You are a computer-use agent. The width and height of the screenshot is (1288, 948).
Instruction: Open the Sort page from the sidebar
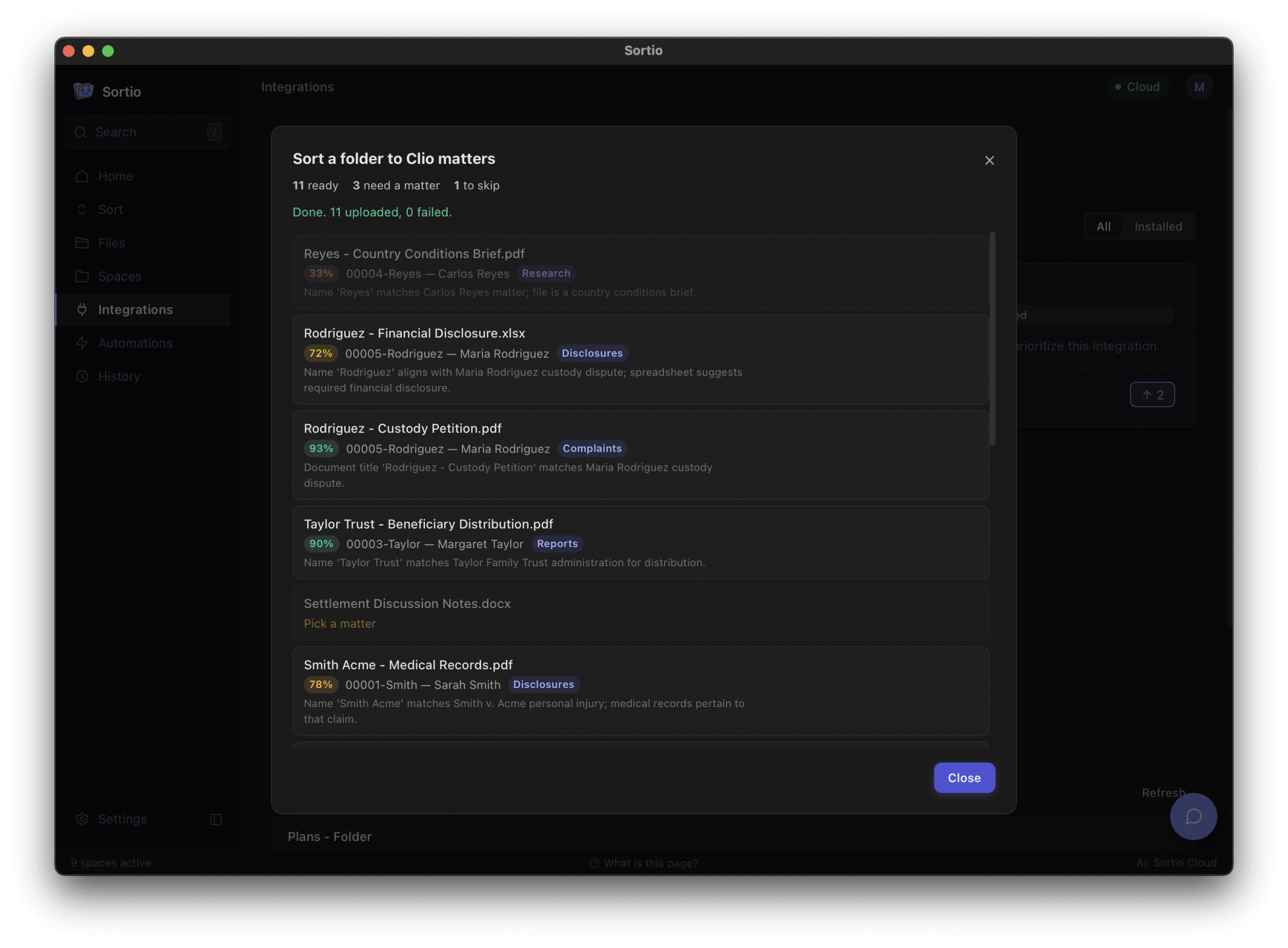pyautogui.click(x=143, y=209)
